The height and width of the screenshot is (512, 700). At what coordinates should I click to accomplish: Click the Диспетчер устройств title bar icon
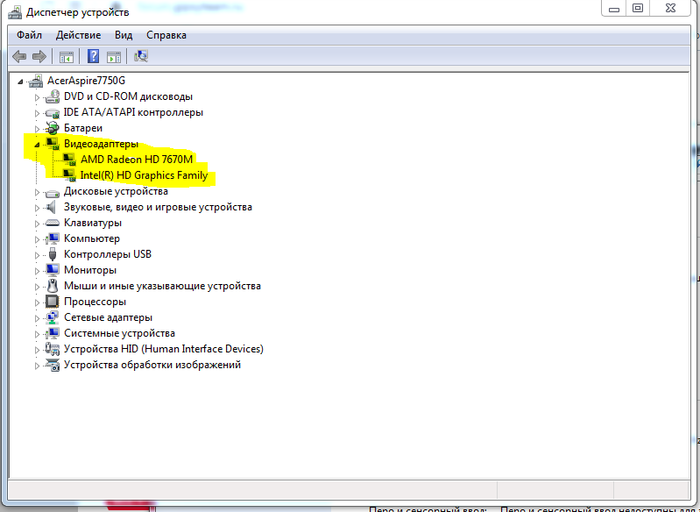coord(15,12)
